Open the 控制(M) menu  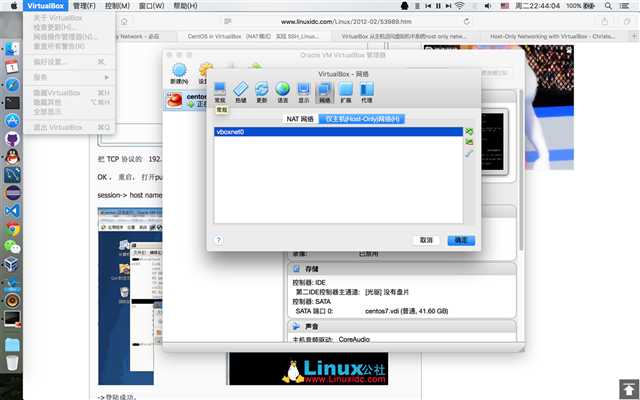click(x=117, y=6)
